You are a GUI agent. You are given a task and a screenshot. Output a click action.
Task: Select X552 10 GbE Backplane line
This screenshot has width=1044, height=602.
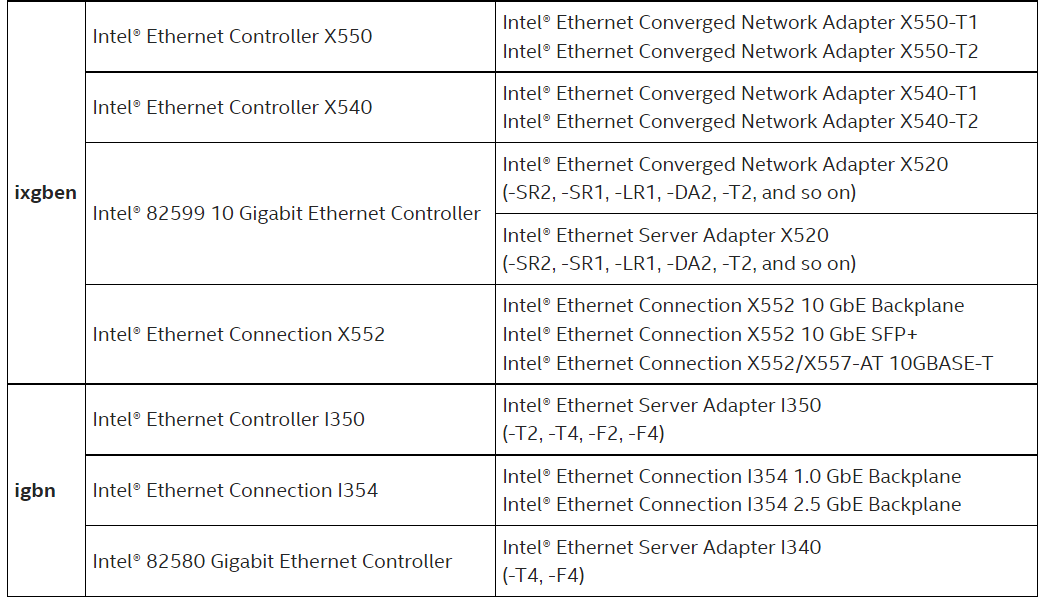click(733, 306)
